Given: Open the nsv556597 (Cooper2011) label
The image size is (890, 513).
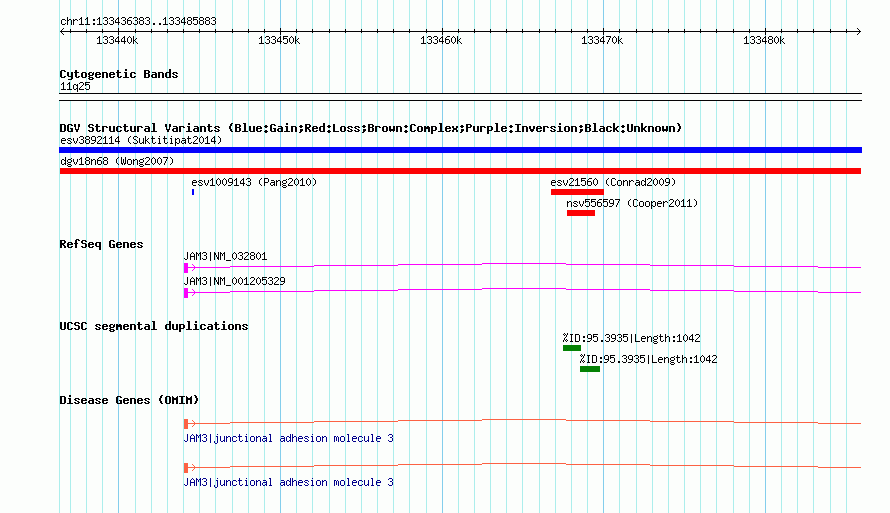Looking at the screenshot, I should pos(632,203).
